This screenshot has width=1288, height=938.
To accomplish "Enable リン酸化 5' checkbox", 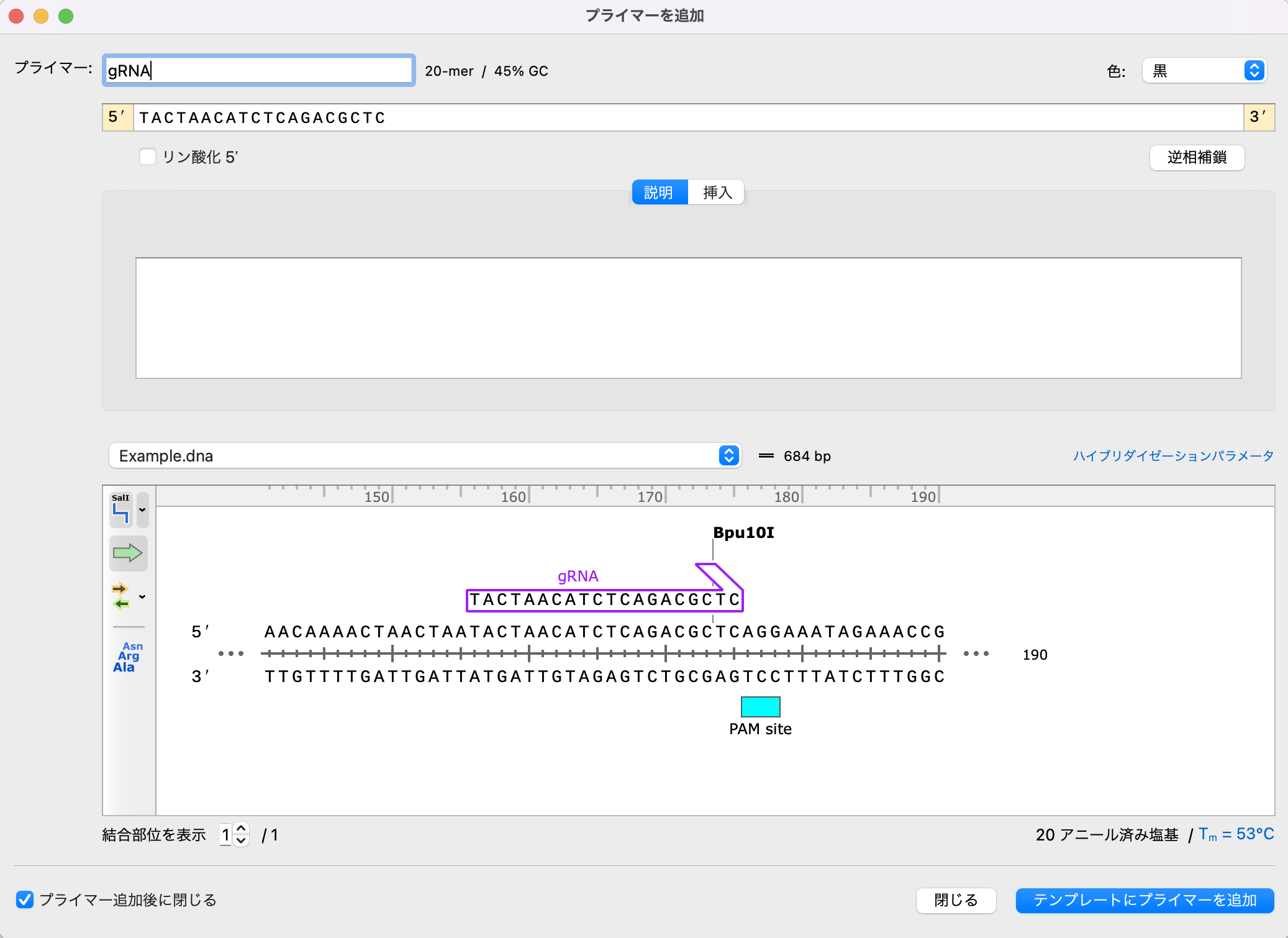I will coord(148,157).
